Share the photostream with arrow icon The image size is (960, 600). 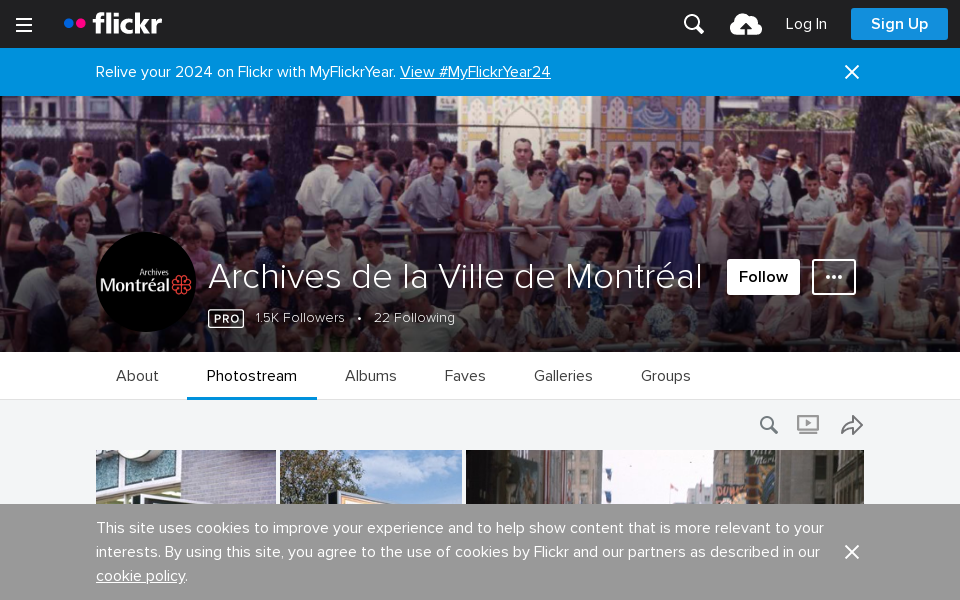(x=852, y=425)
